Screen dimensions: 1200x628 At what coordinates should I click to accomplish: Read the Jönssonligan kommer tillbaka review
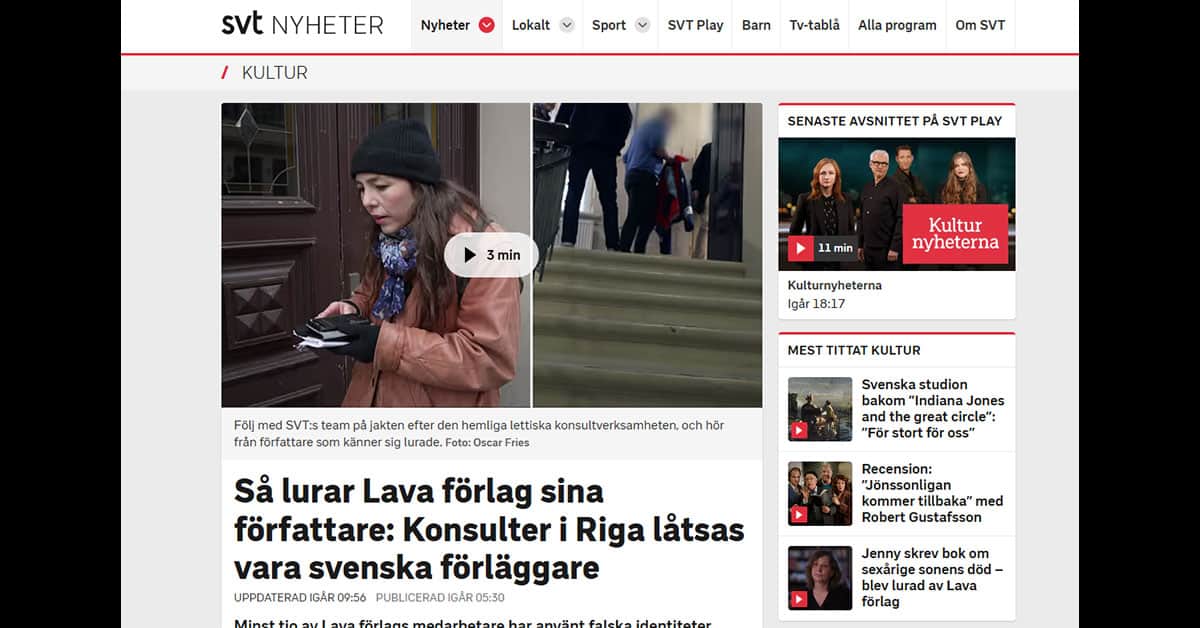point(932,493)
